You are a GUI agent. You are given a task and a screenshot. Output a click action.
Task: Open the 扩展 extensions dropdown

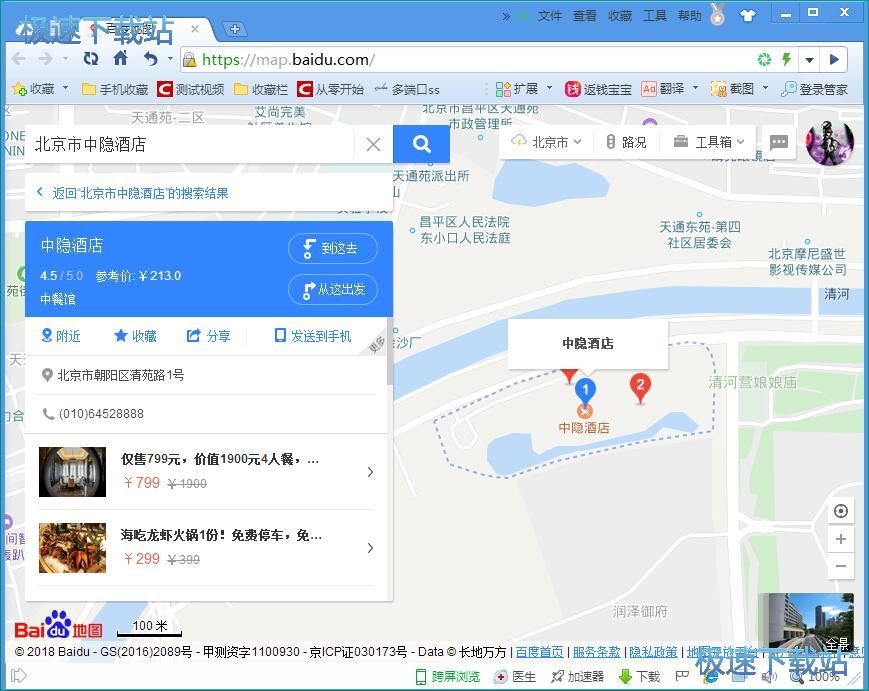coord(524,89)
